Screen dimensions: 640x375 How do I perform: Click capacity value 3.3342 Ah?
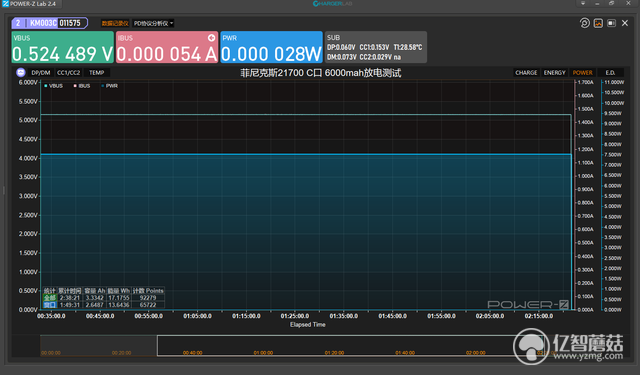click(x=94, y=298)
